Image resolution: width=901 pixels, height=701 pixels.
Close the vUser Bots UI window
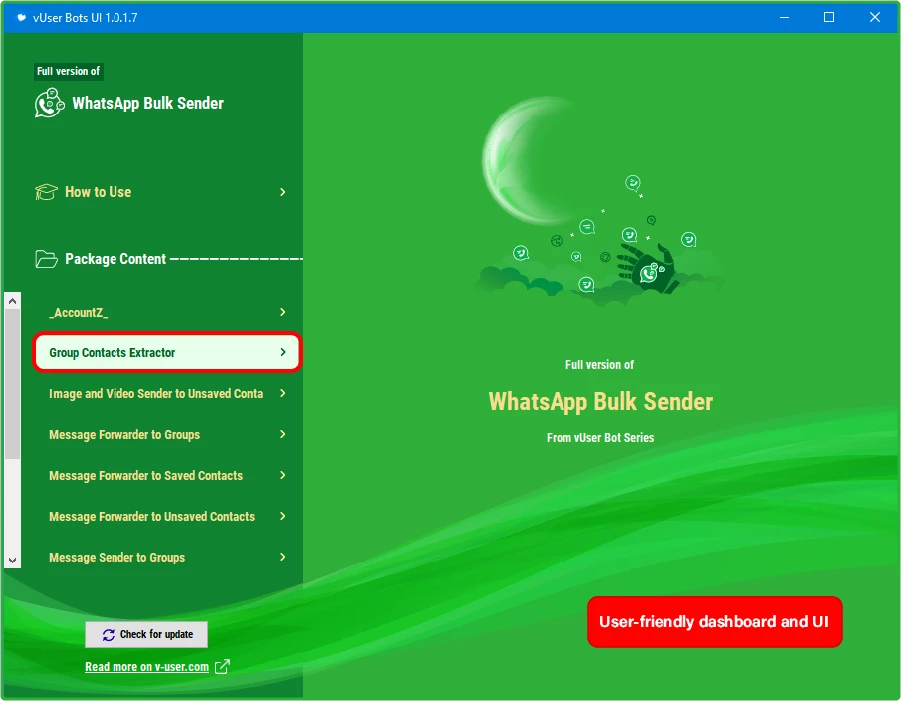(875, 17)
